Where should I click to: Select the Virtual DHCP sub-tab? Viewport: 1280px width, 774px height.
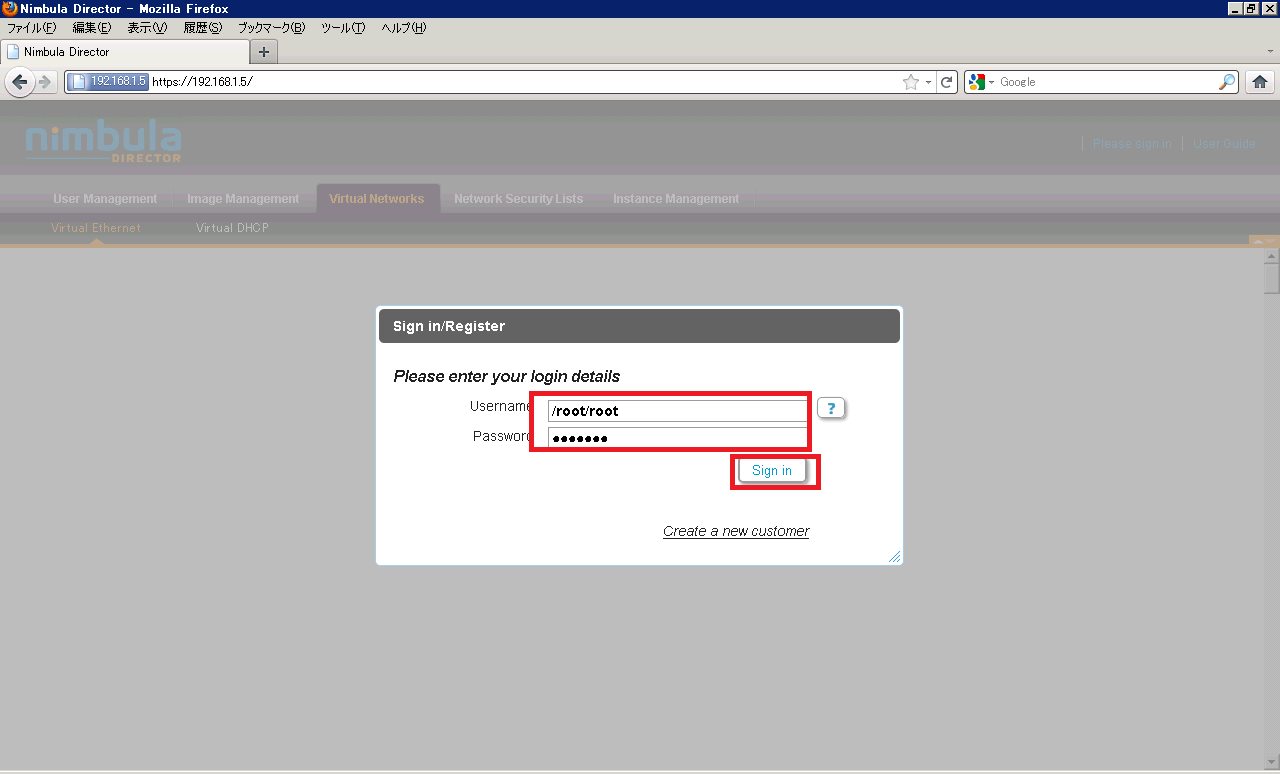[x=232, y=228]
